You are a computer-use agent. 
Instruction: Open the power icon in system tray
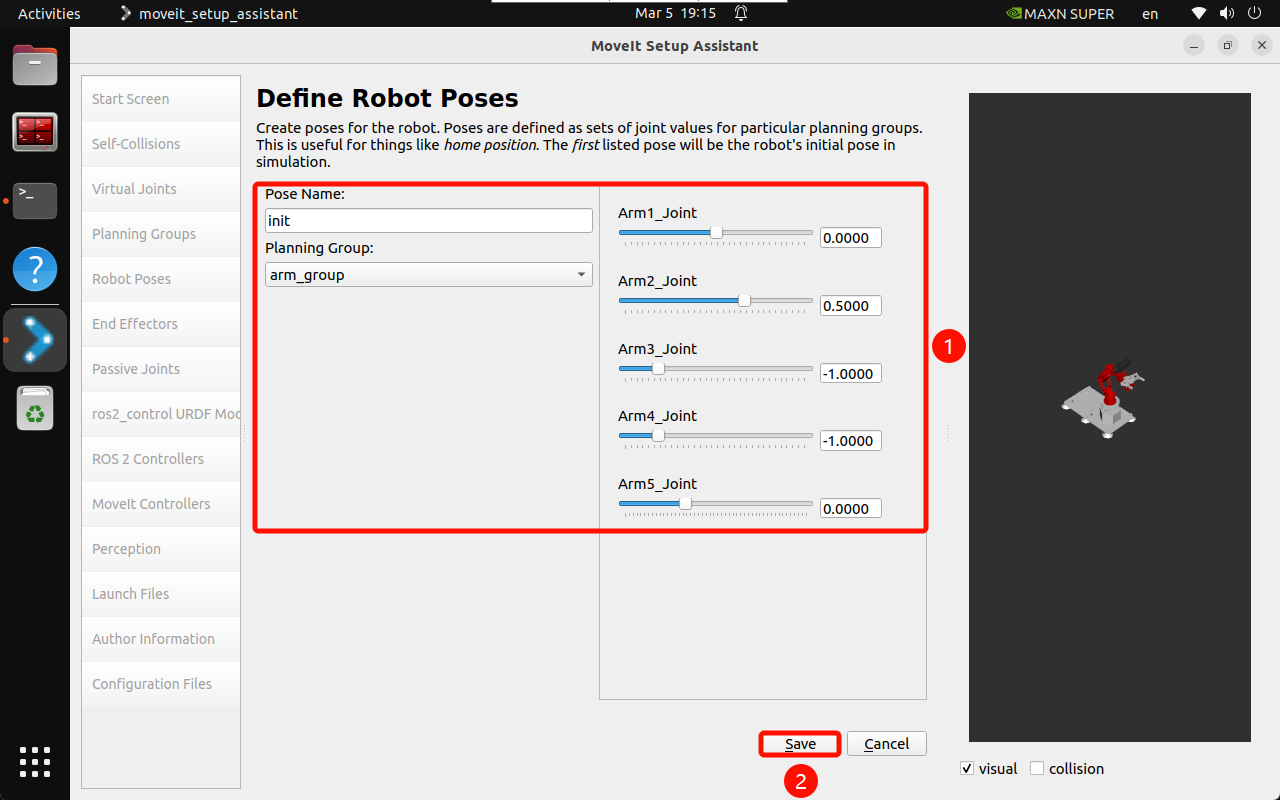coord(1253,14)
